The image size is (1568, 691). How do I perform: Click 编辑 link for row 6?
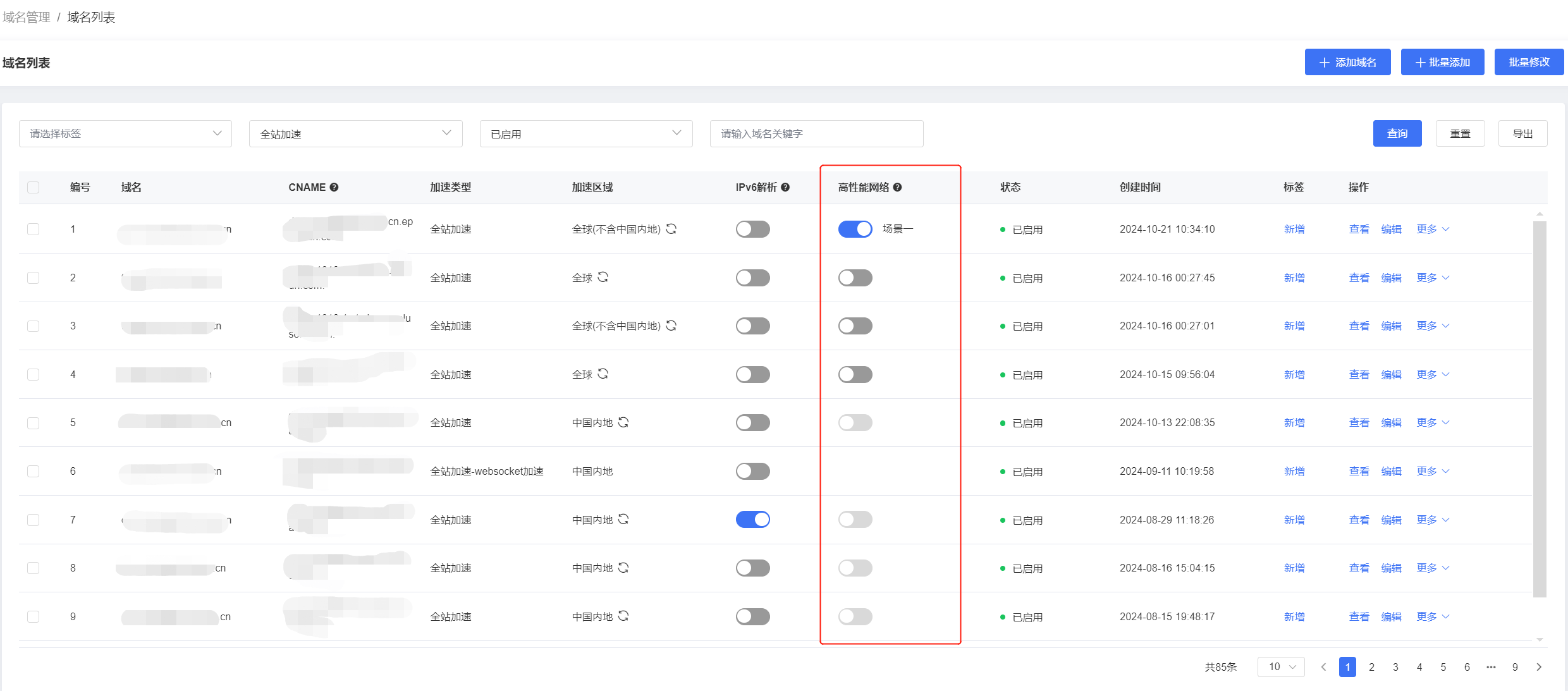point(1391,471)
